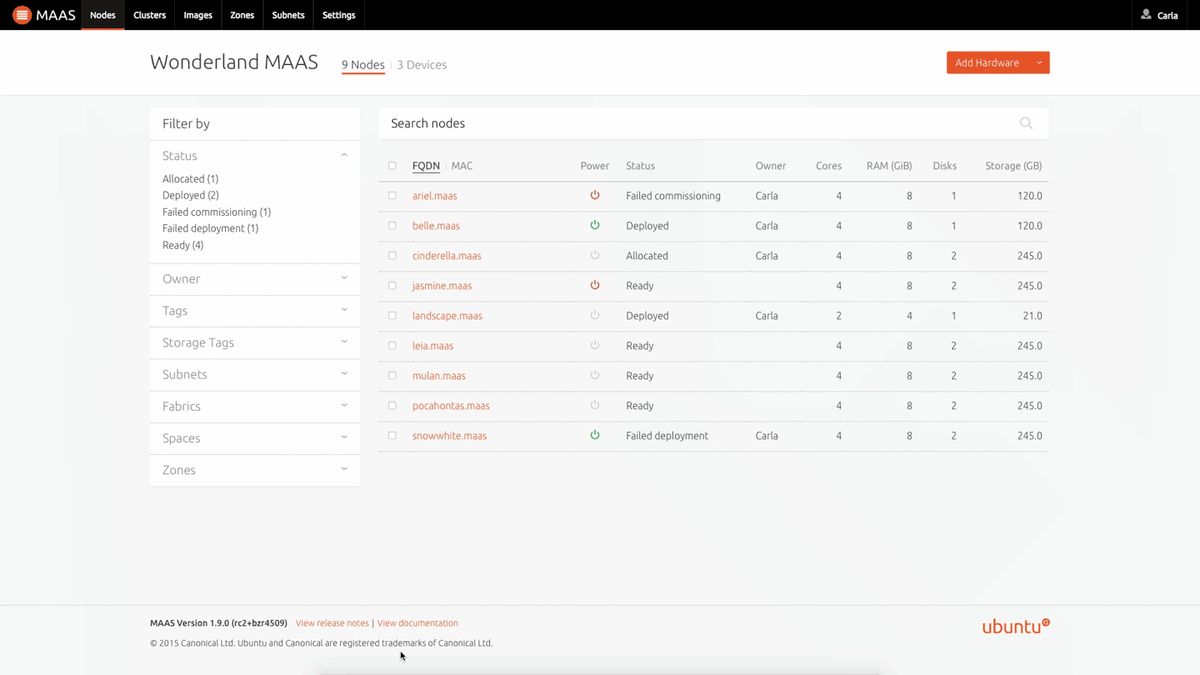This screenshot has height=675, width=1200.
Task: Check the mulan.maas row checkbox
Action: click(x=391, y=376)
